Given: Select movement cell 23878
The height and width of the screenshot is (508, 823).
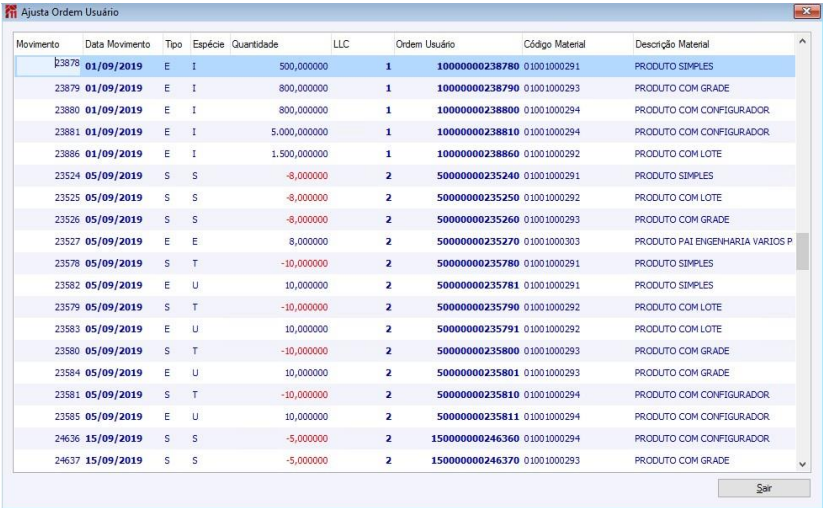Looking at the screenshot, I should point(48,66).
